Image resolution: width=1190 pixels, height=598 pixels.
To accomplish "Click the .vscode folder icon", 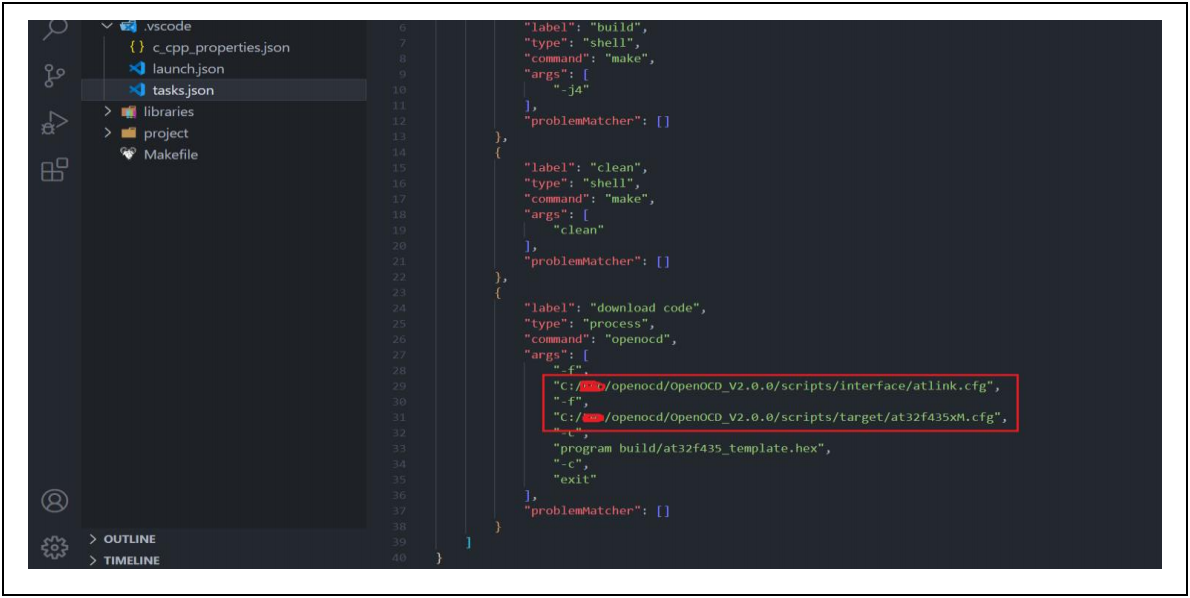I will [128, 27].
